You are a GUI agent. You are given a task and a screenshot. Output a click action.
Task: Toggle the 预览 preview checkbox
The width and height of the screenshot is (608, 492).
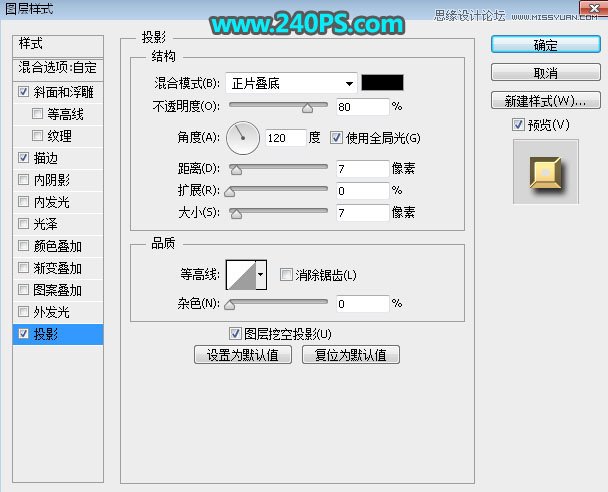point(518,125)
